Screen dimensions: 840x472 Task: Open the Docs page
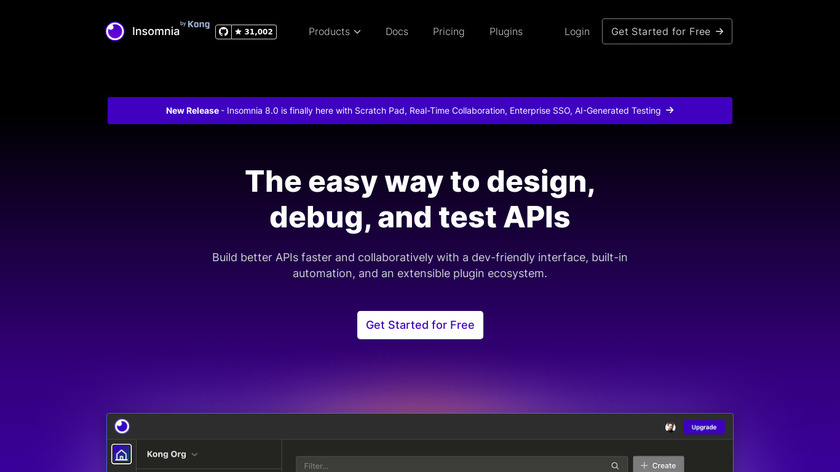(396, 32)
